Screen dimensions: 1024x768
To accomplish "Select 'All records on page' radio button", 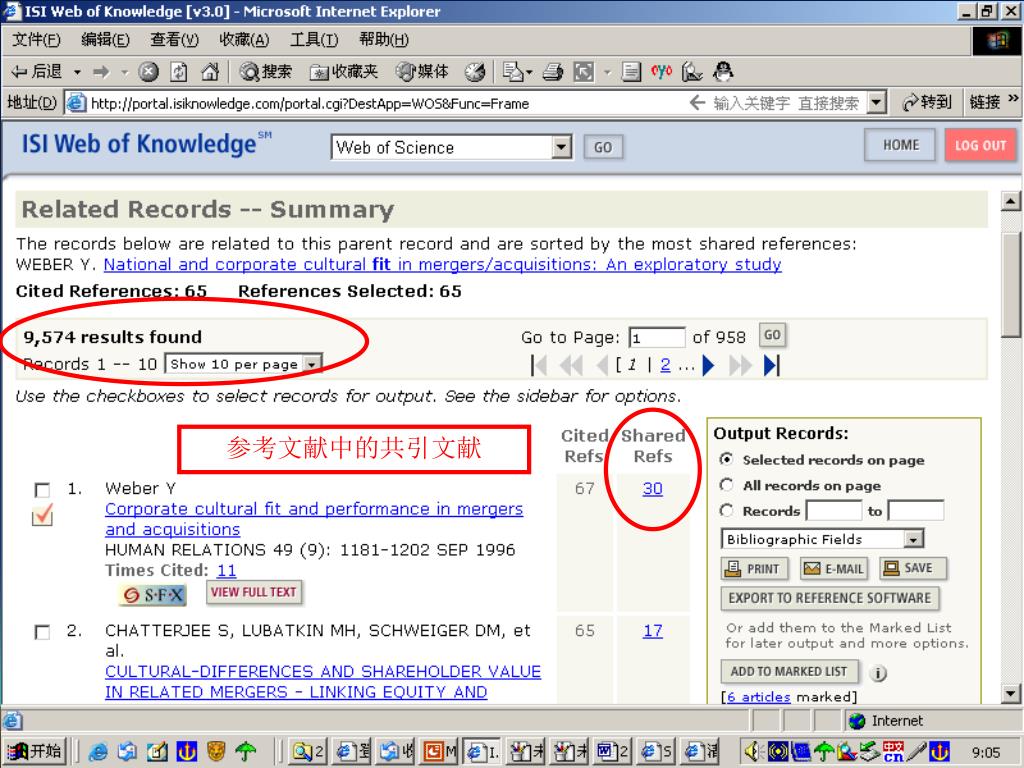I will 726,485.
